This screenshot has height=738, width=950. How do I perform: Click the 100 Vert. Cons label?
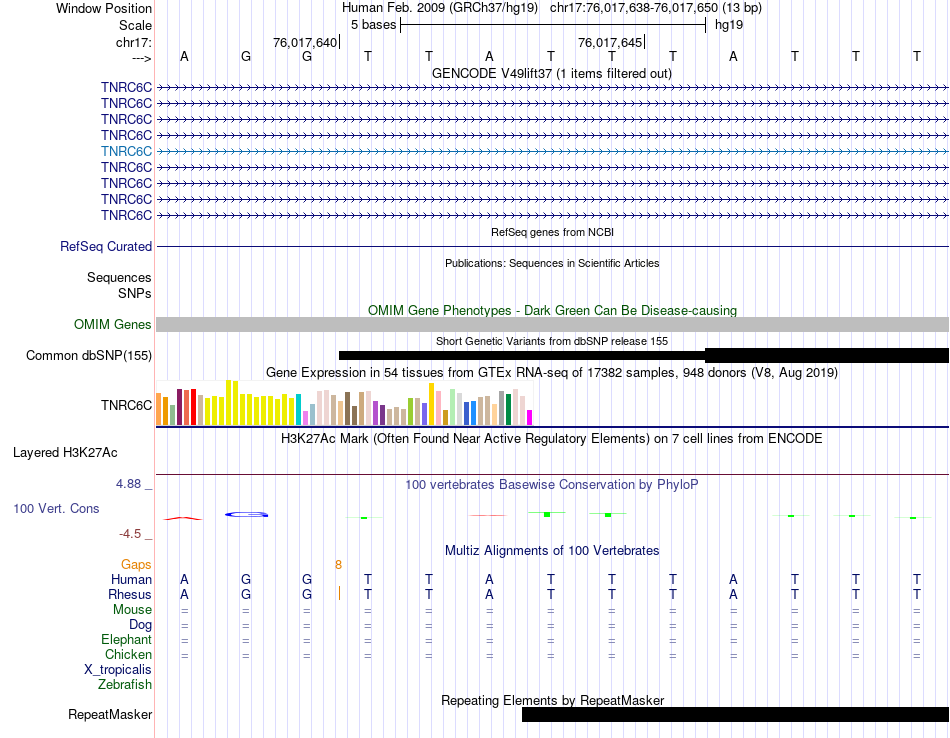[56, 508]
